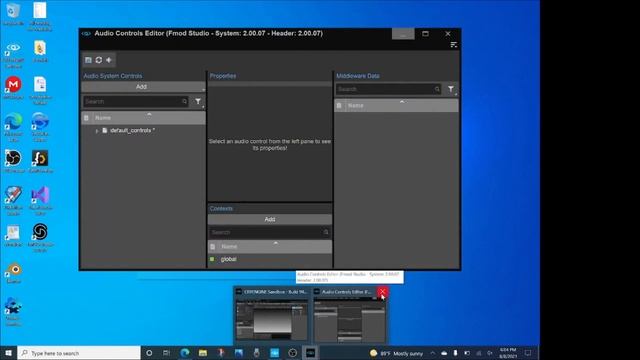Expand the default_controls tree item
The image size is (640, 360).
[97, 131]
